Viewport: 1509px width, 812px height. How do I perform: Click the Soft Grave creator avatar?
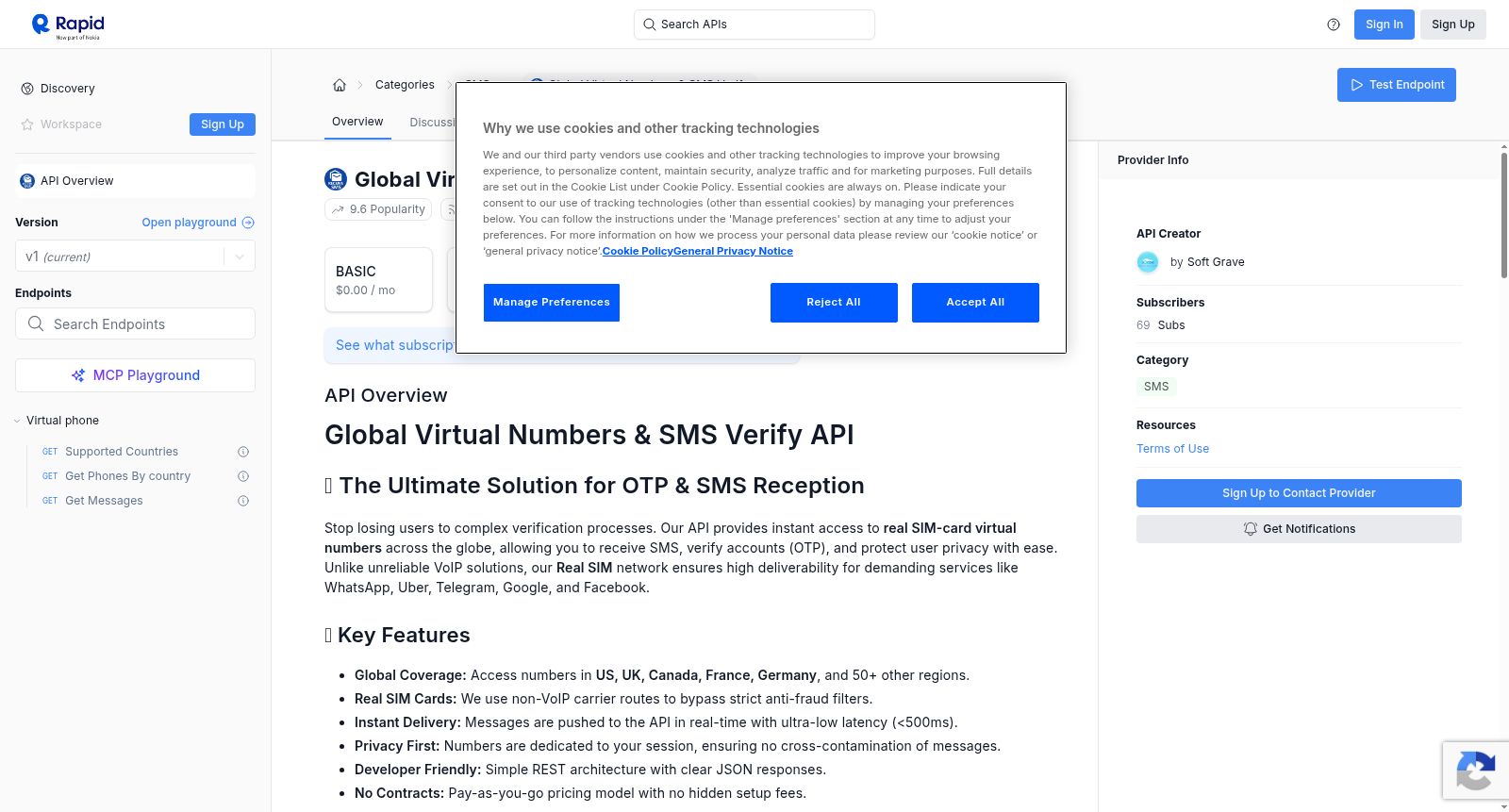point(1148,262)
